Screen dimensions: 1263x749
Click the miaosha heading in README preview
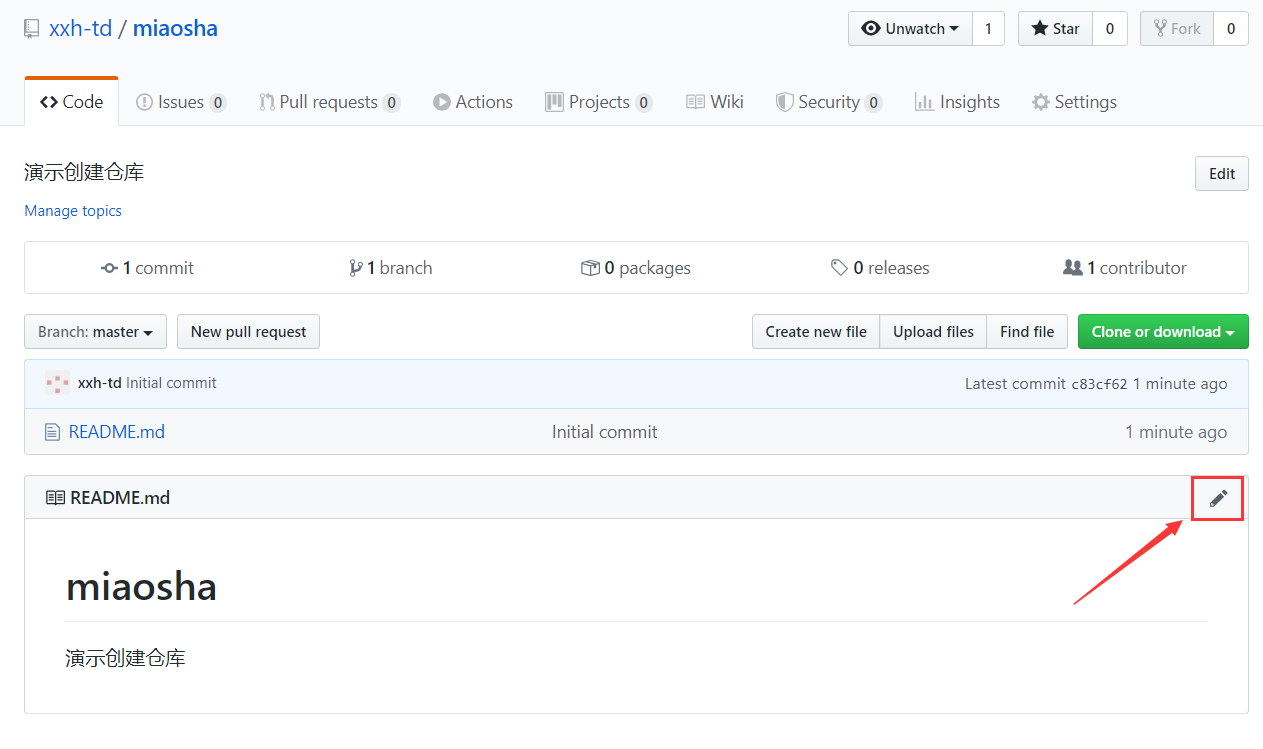141,586
